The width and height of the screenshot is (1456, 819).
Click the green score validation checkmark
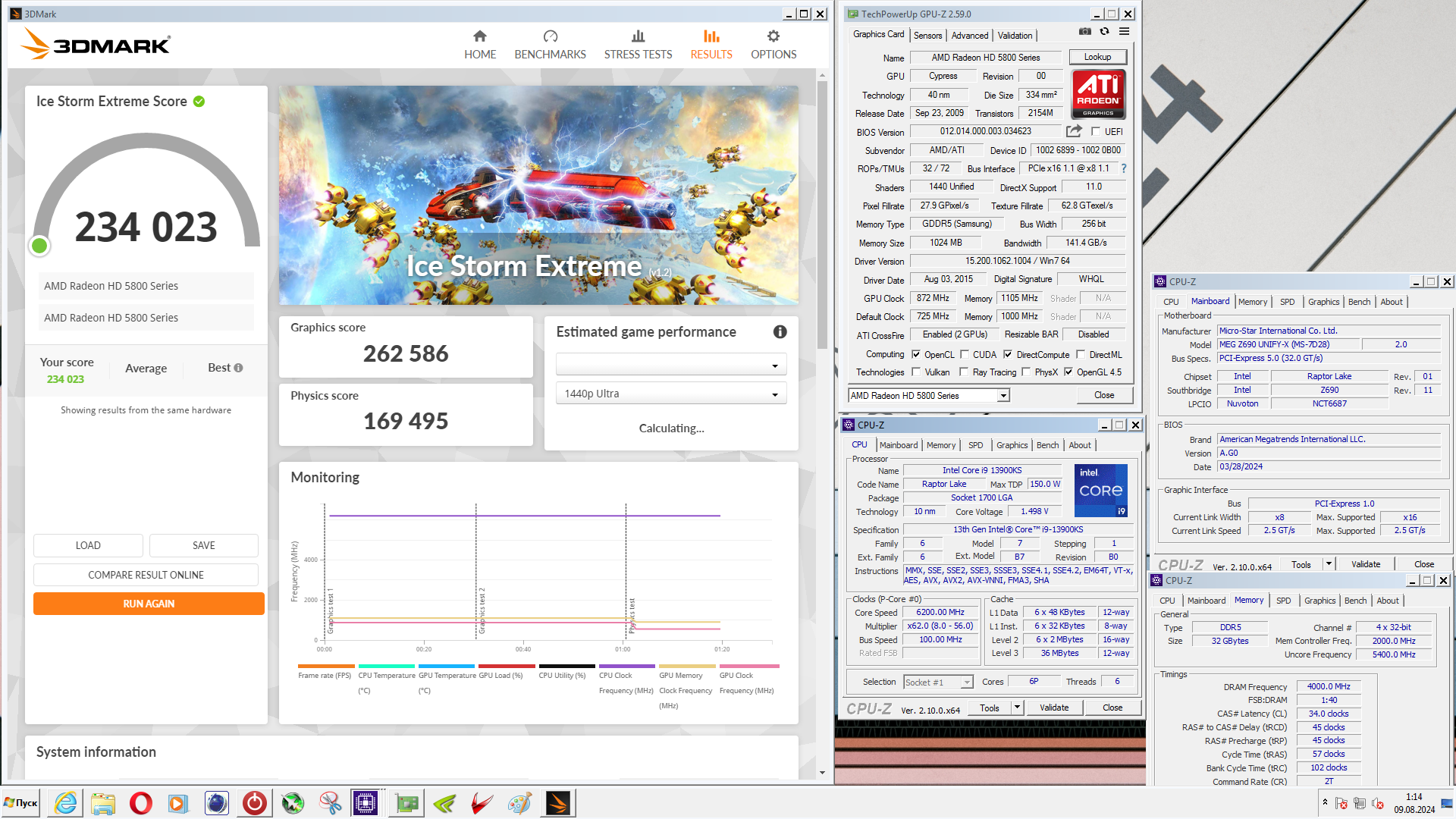point(199,102)
